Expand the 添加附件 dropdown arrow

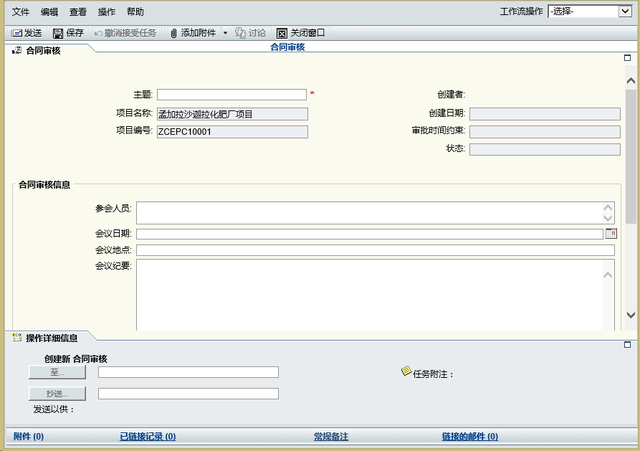pyautogui.click(x=225, y=33)
